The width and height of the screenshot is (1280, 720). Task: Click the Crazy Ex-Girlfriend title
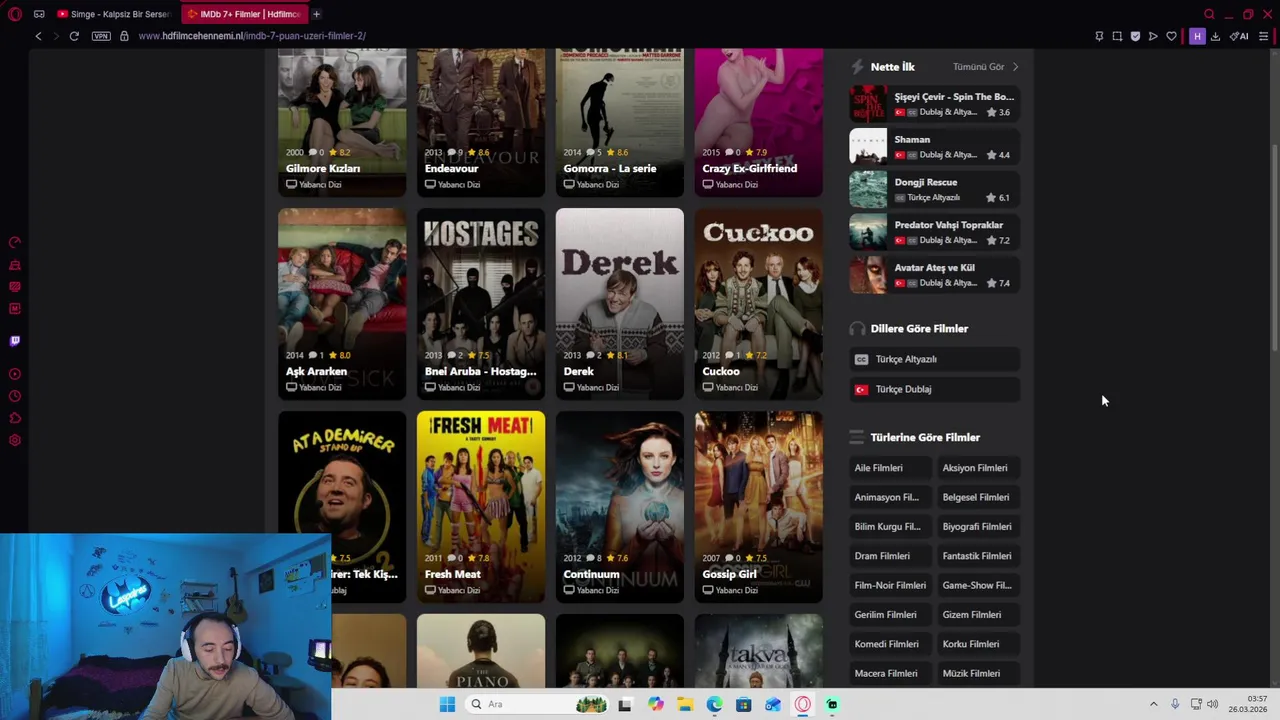click(x=750, y=169)
